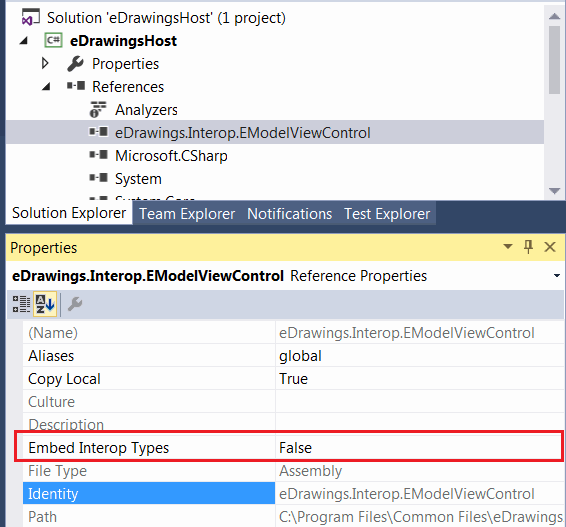The height and width of the screenshot is (527, 566).
Task: Open Property Pages wrench icon
Action: 75,304
